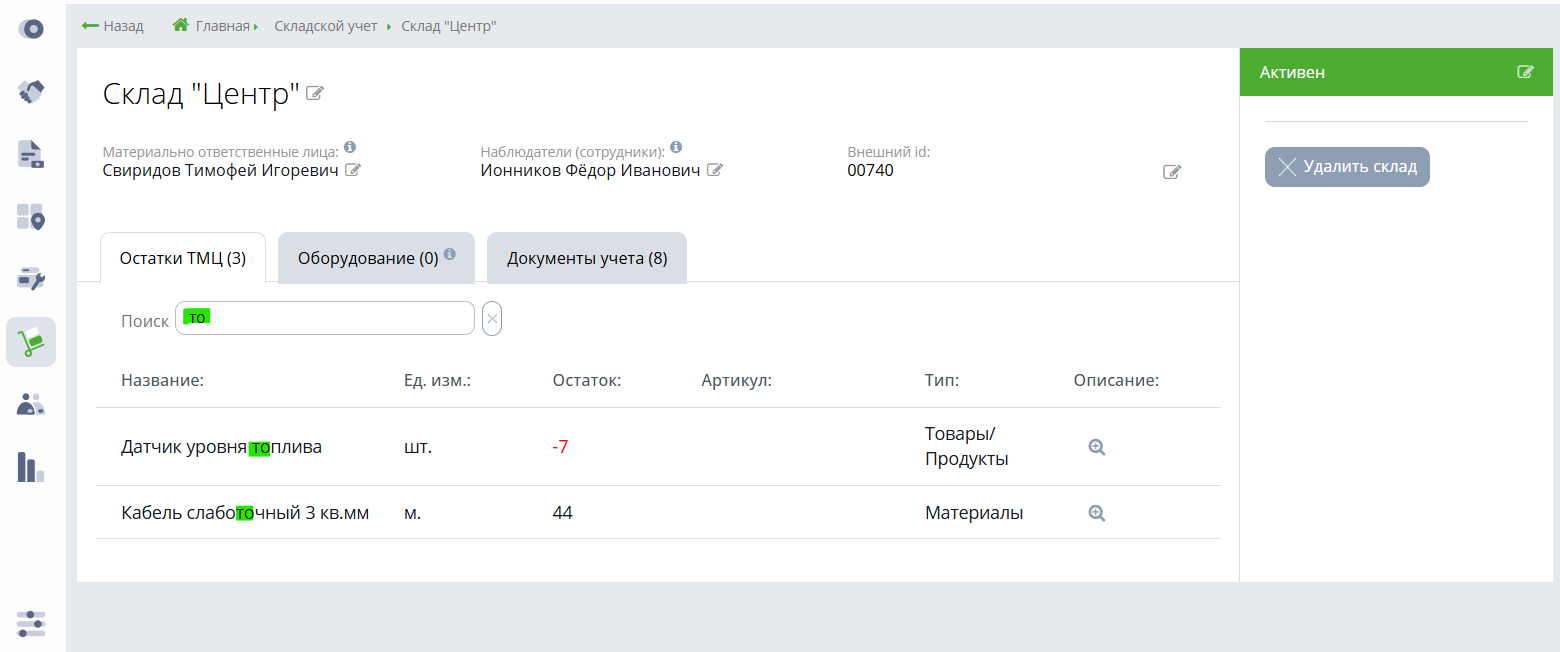This screenshot has height=652, width=1560.
Task: Clear the search field with X button
Action: click(x=492, y=318)
